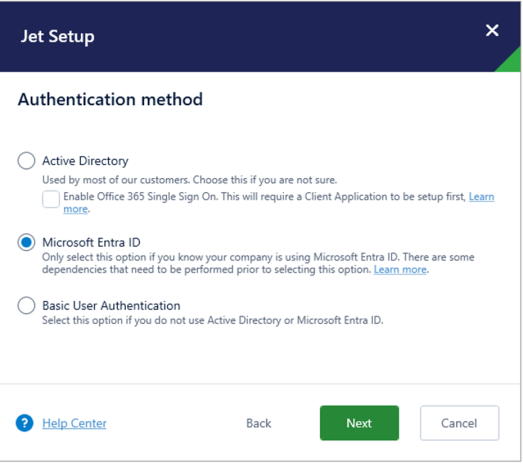Proceed with the green Next button

359,423
